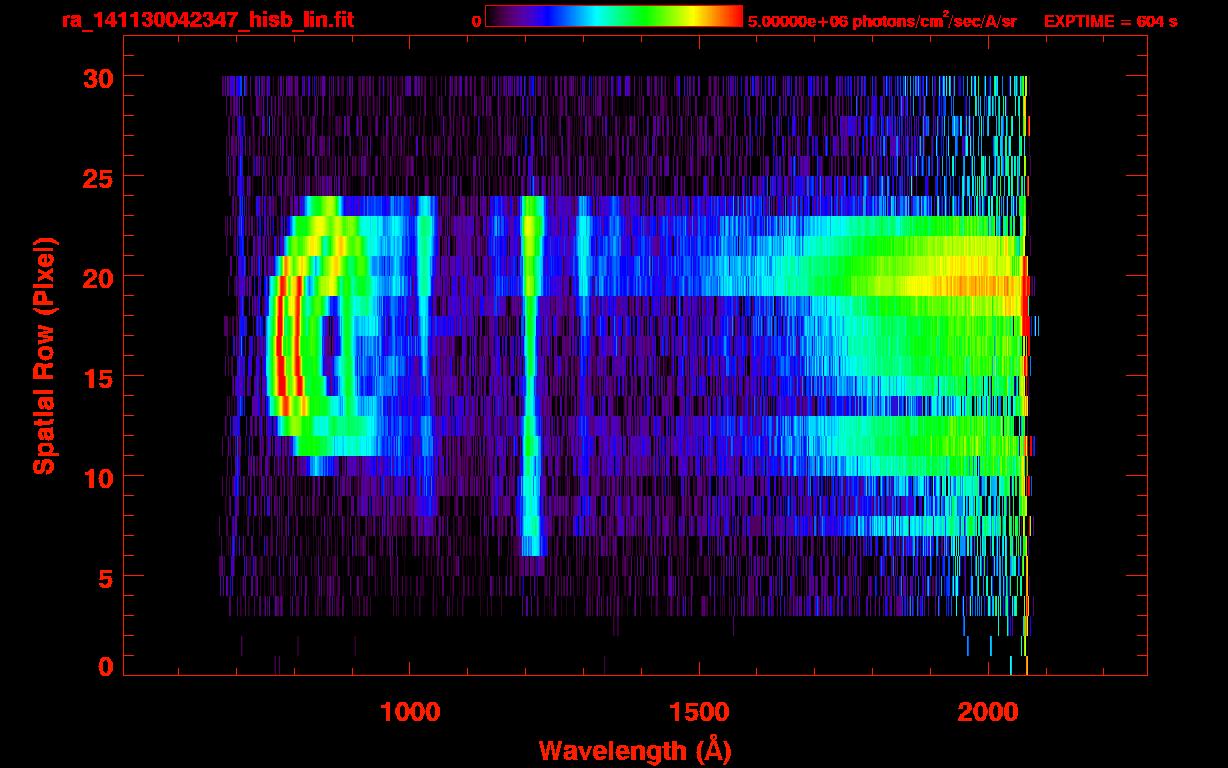
Task: Click the 5.00000e+06 photons/cm²/sec/A/sr label
Action: (882, 20)
